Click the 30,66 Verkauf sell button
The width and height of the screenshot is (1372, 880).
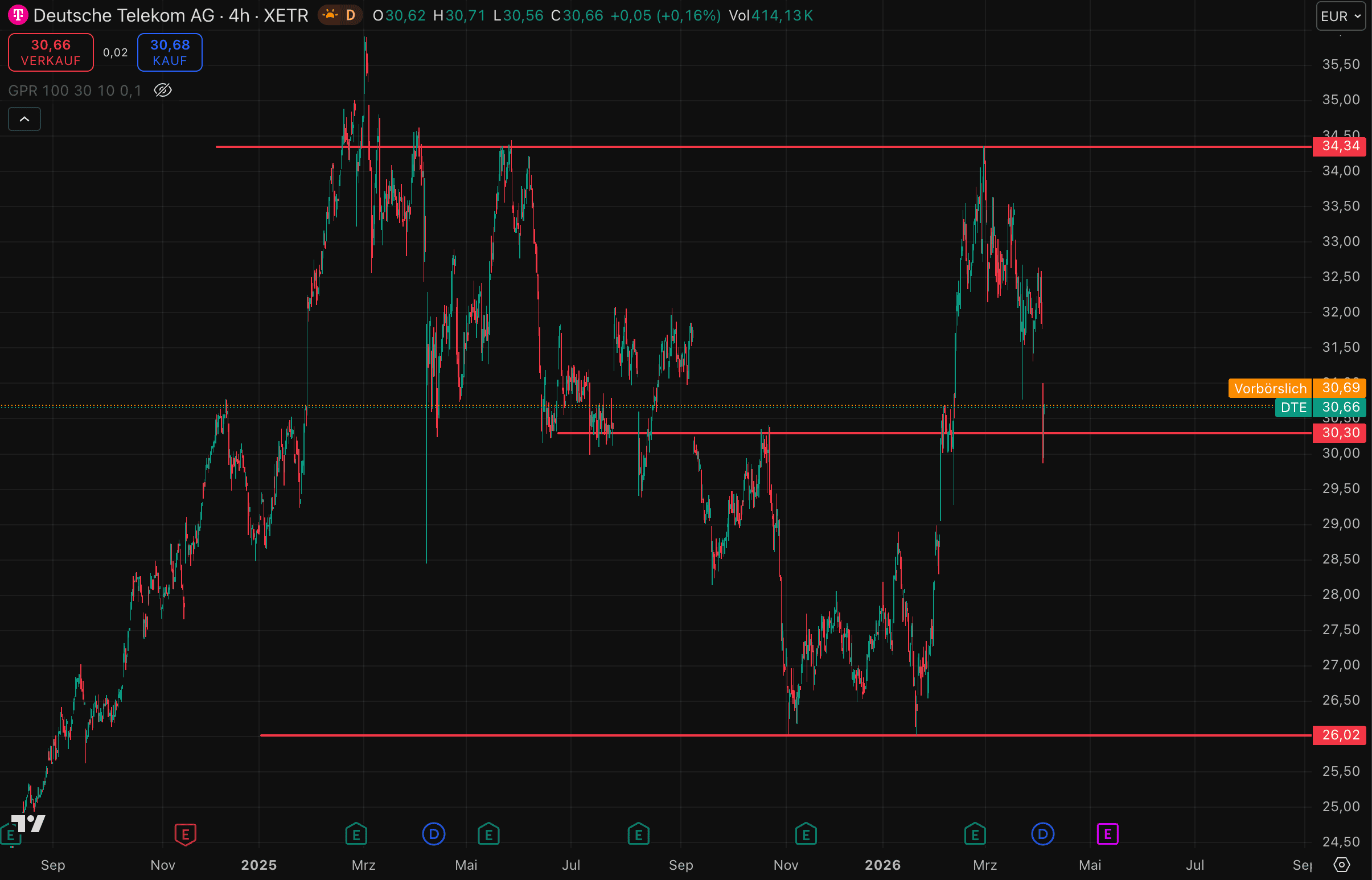click(51, 52)
